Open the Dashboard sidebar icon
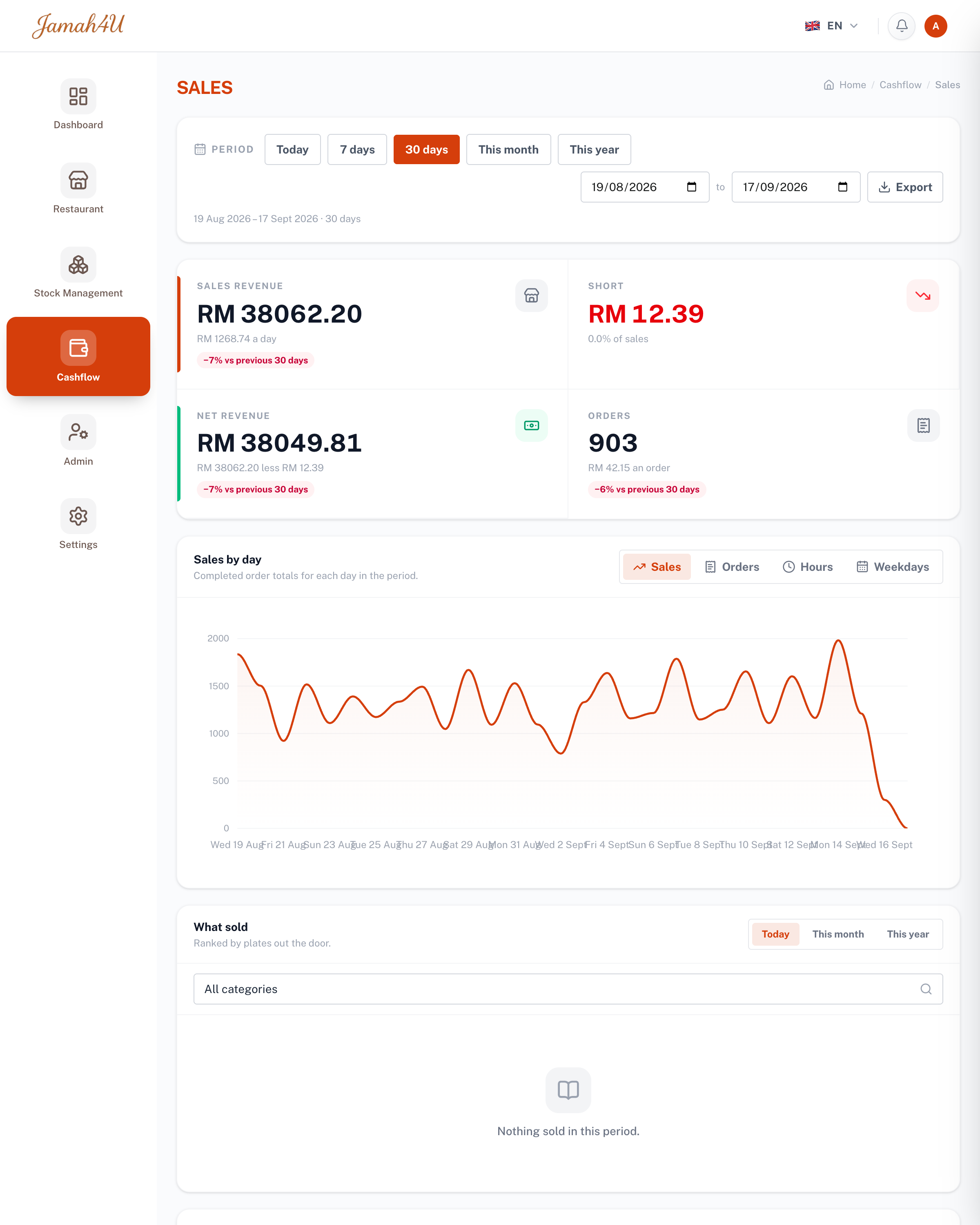This screenshot has width=980, height=1225. [78, 97]
